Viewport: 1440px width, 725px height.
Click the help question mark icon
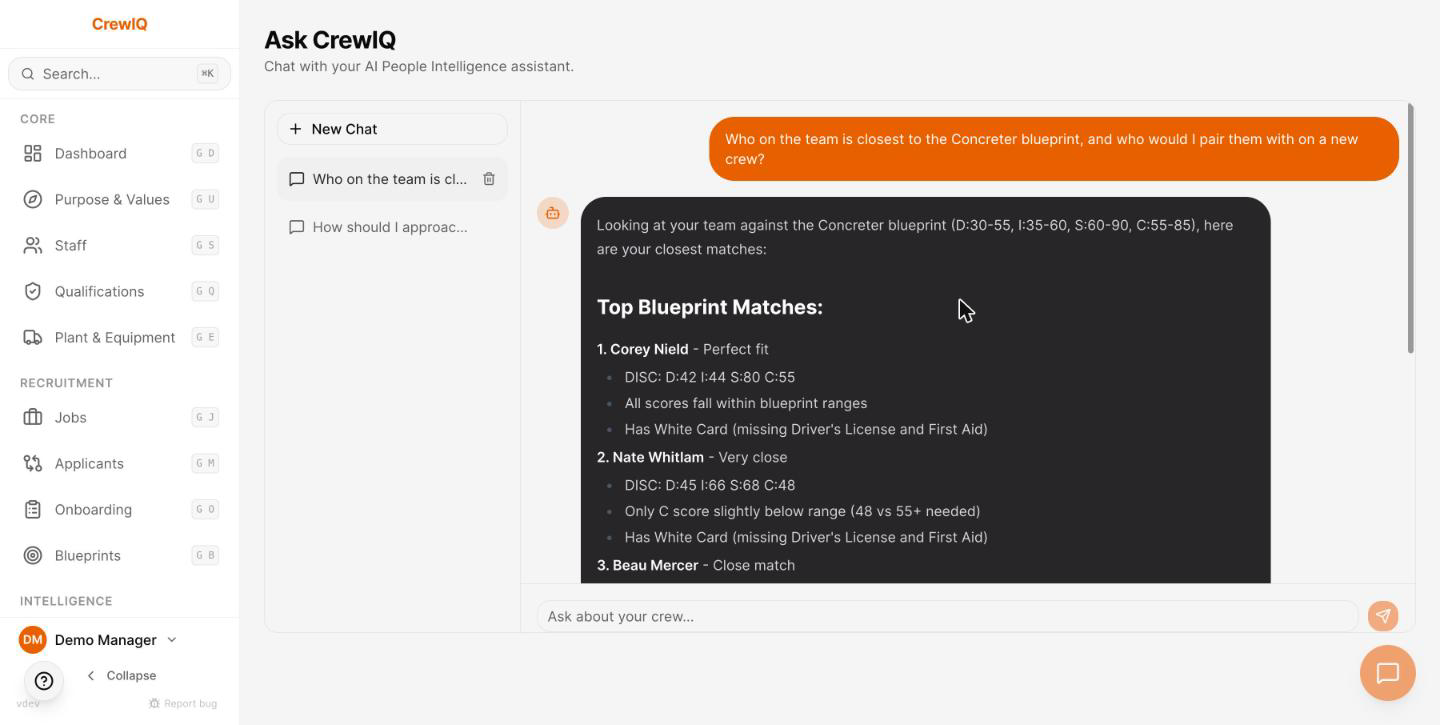click(44, 681)
